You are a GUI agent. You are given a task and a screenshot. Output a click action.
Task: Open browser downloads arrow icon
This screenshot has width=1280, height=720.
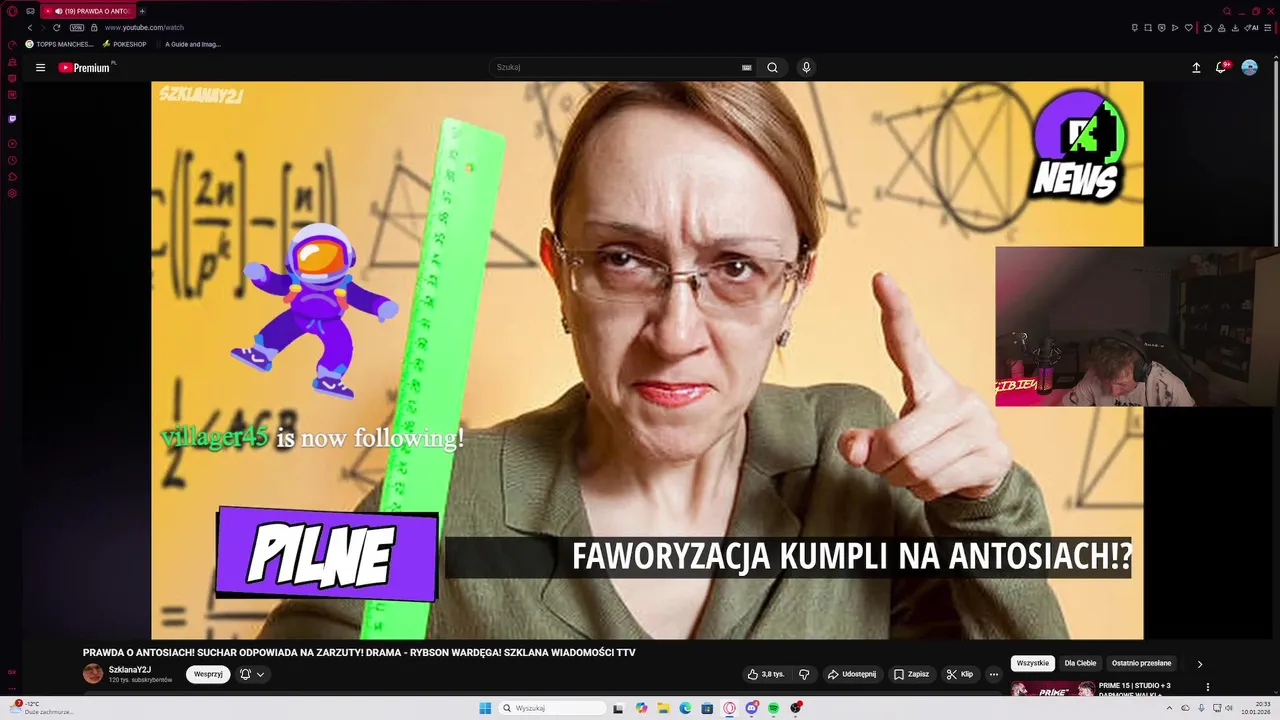tap(1235, 27)
